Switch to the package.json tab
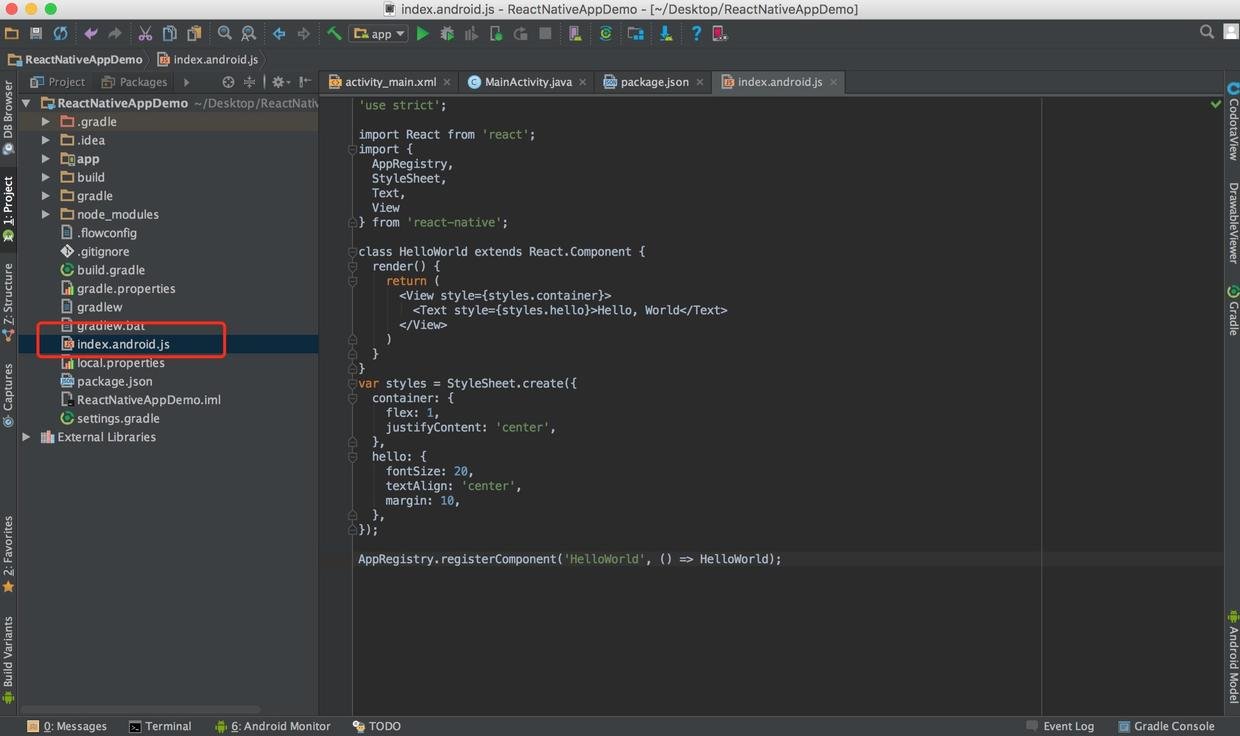 coord(654,82)
